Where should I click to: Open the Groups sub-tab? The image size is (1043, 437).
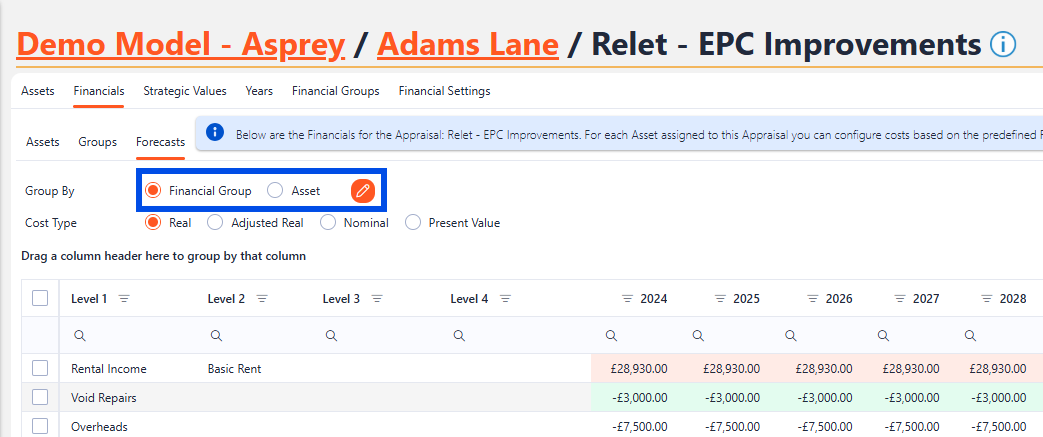coord(97,142)
